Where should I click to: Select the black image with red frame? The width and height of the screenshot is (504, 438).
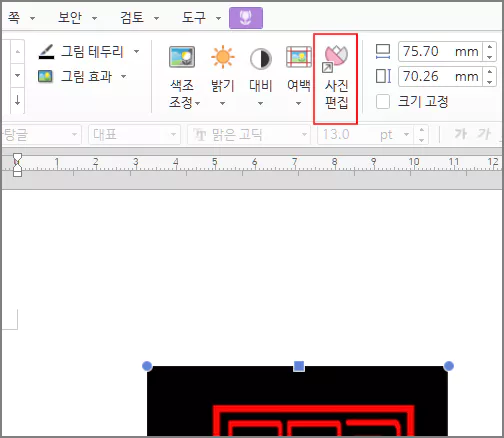297,401
